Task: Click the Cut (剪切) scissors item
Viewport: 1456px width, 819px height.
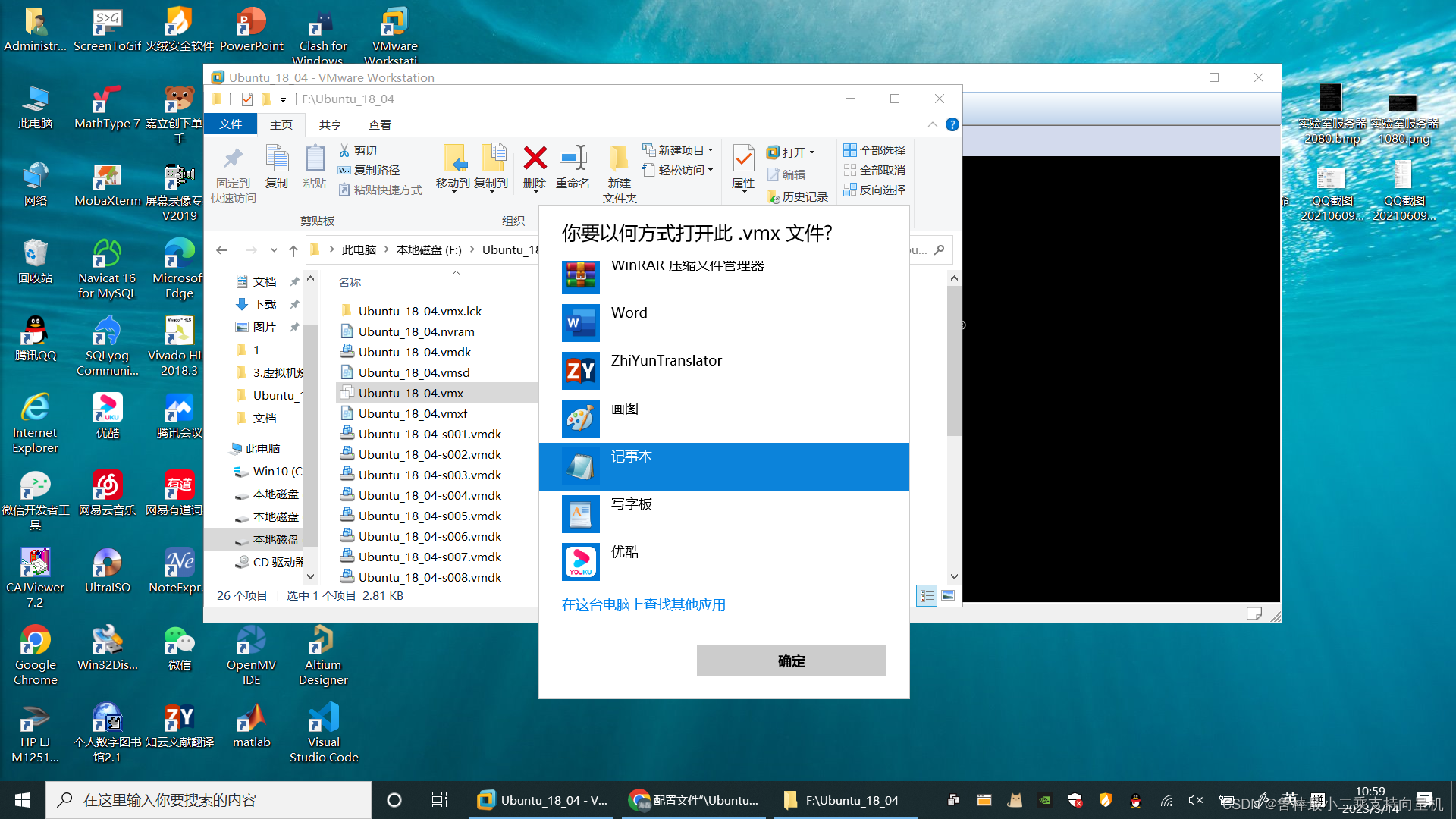Action: (x=358, y=150)
